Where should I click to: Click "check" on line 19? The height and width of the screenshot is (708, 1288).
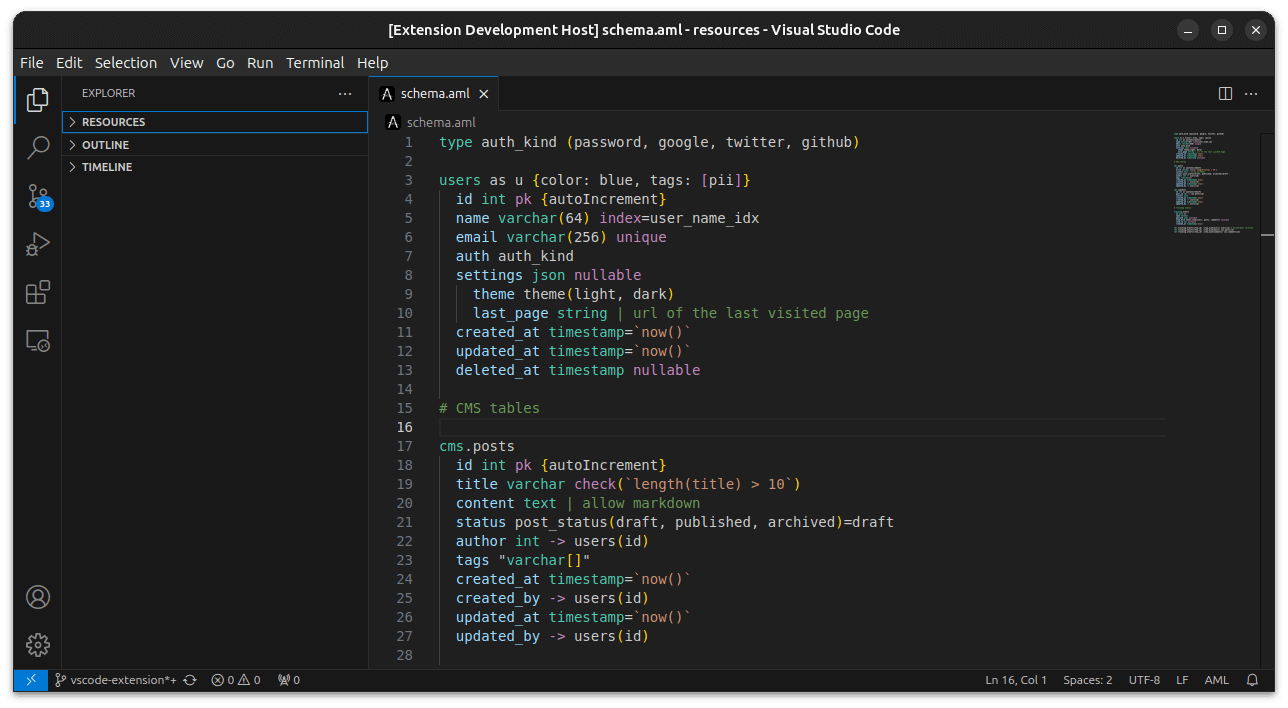[x=595, y=484]
